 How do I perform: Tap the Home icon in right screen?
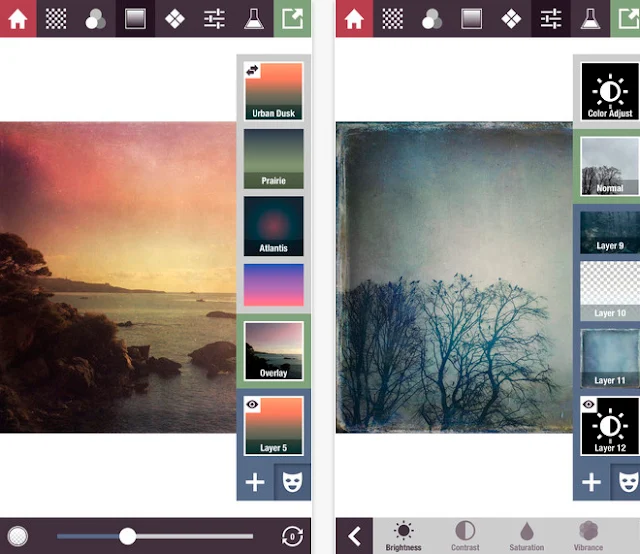[354, 18]
